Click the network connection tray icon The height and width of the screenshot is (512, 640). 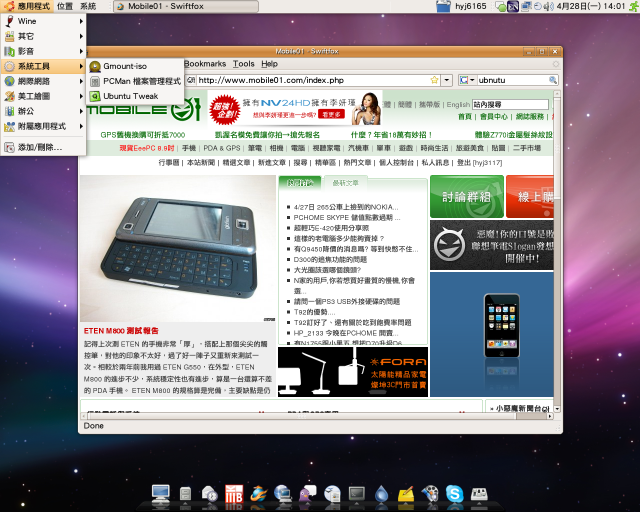click(x=527, y=6)
